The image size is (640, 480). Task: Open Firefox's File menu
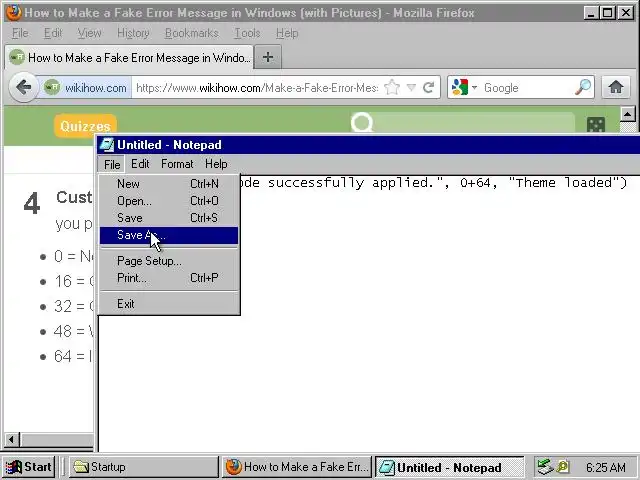20,33
